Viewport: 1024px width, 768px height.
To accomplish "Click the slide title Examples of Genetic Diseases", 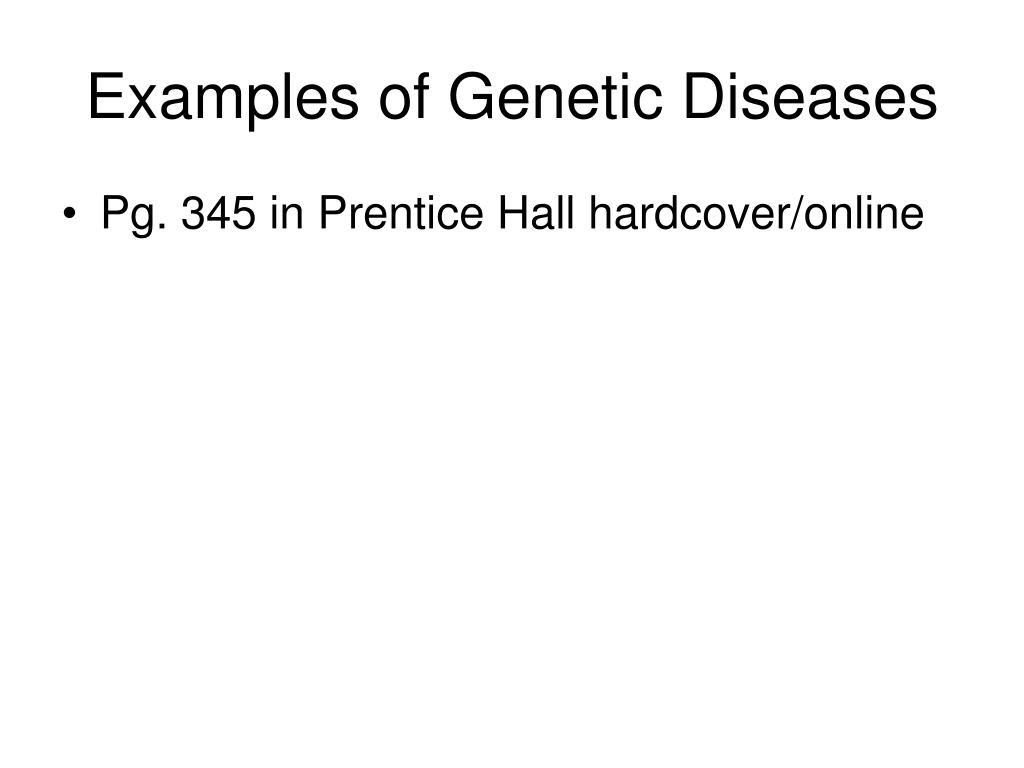I will [513, 98].
